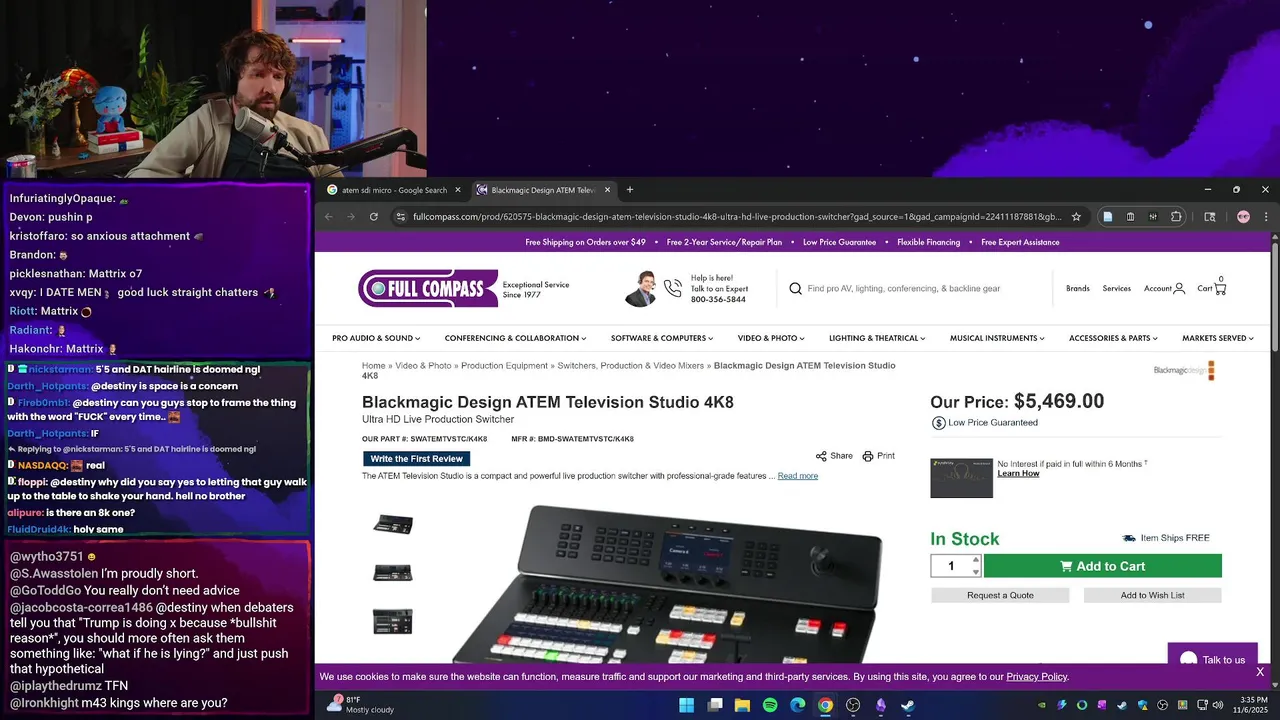Image resolution: width=1280 pixels, height=720 pixels.
Task: Click the Share icon
Action: (x=821, y=456)
